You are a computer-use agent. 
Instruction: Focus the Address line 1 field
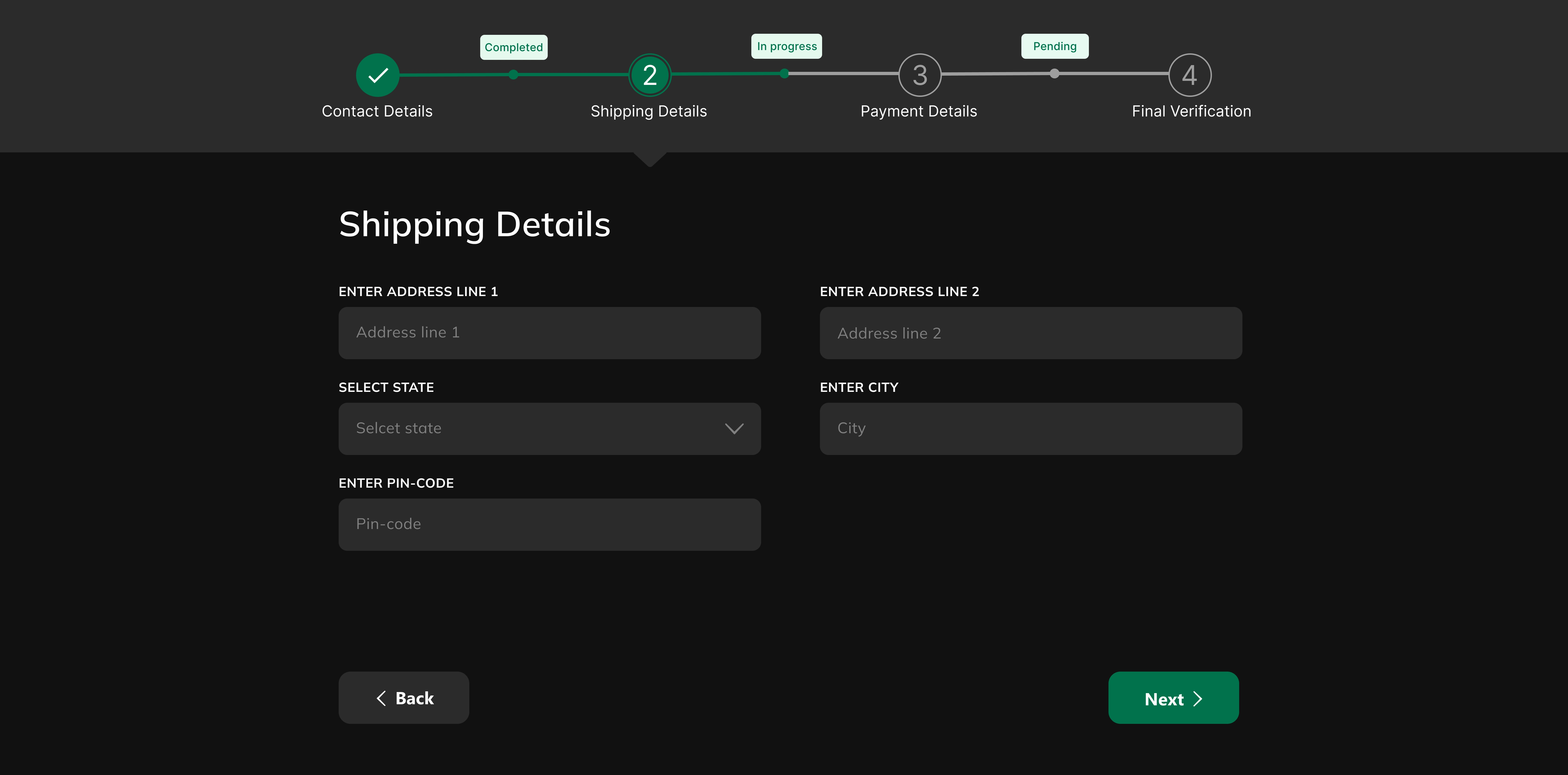550,333
